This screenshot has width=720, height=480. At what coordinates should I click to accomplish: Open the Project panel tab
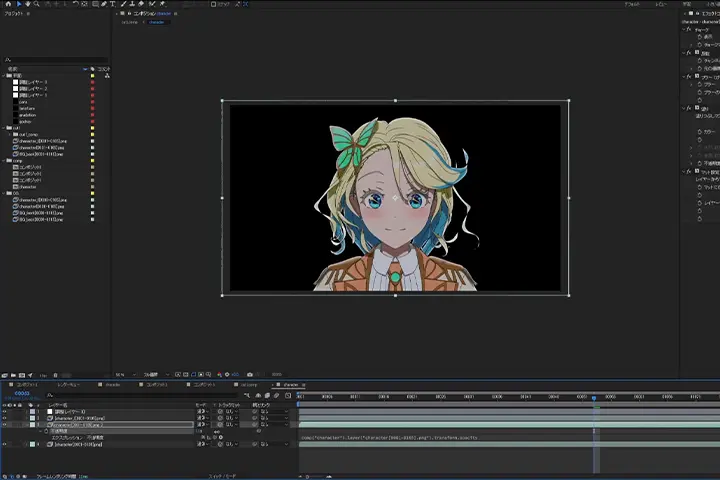(x=14, y=14)
